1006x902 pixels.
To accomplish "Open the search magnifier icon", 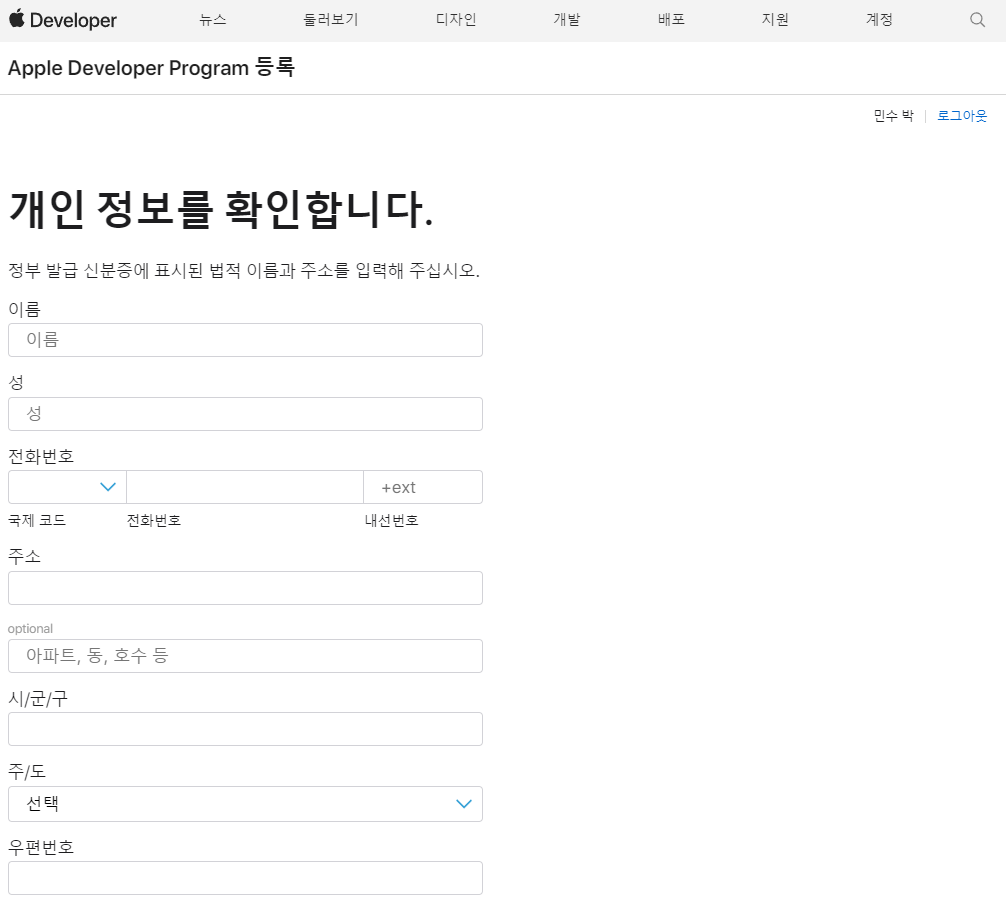I will (977, 20).
